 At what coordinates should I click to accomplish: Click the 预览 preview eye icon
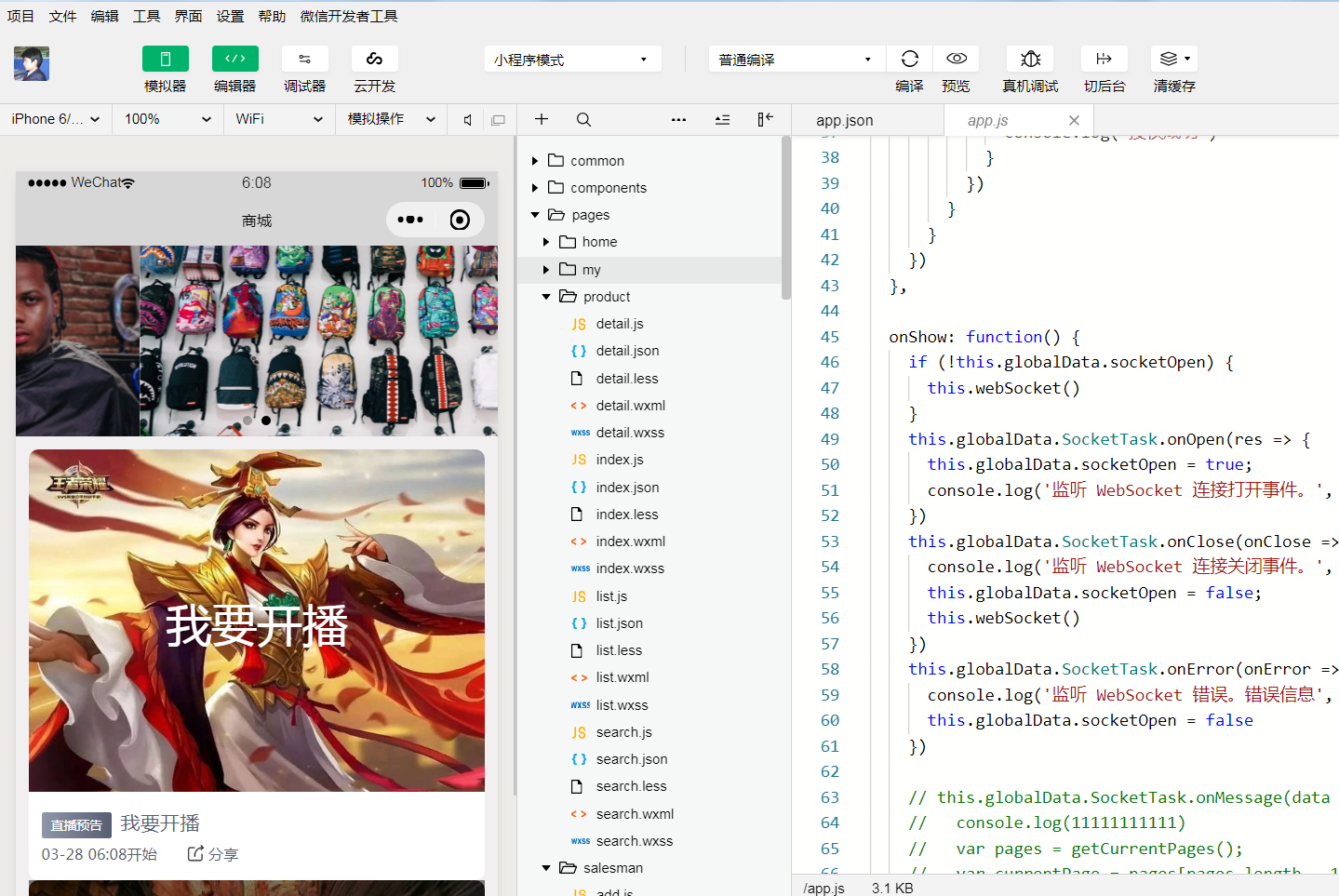[x=956, y=60]
